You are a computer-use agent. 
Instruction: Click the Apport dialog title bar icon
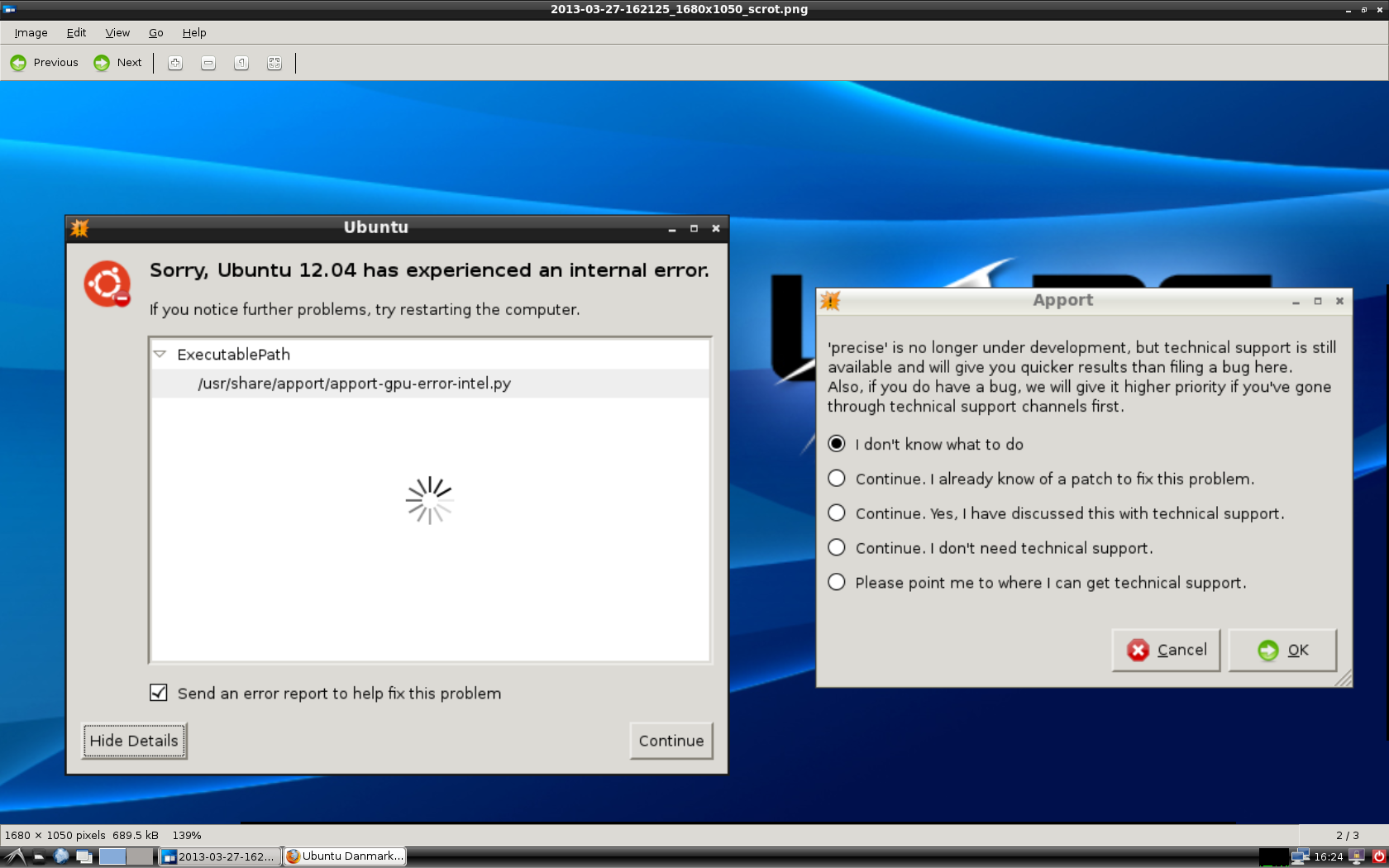tap(830, 301)
